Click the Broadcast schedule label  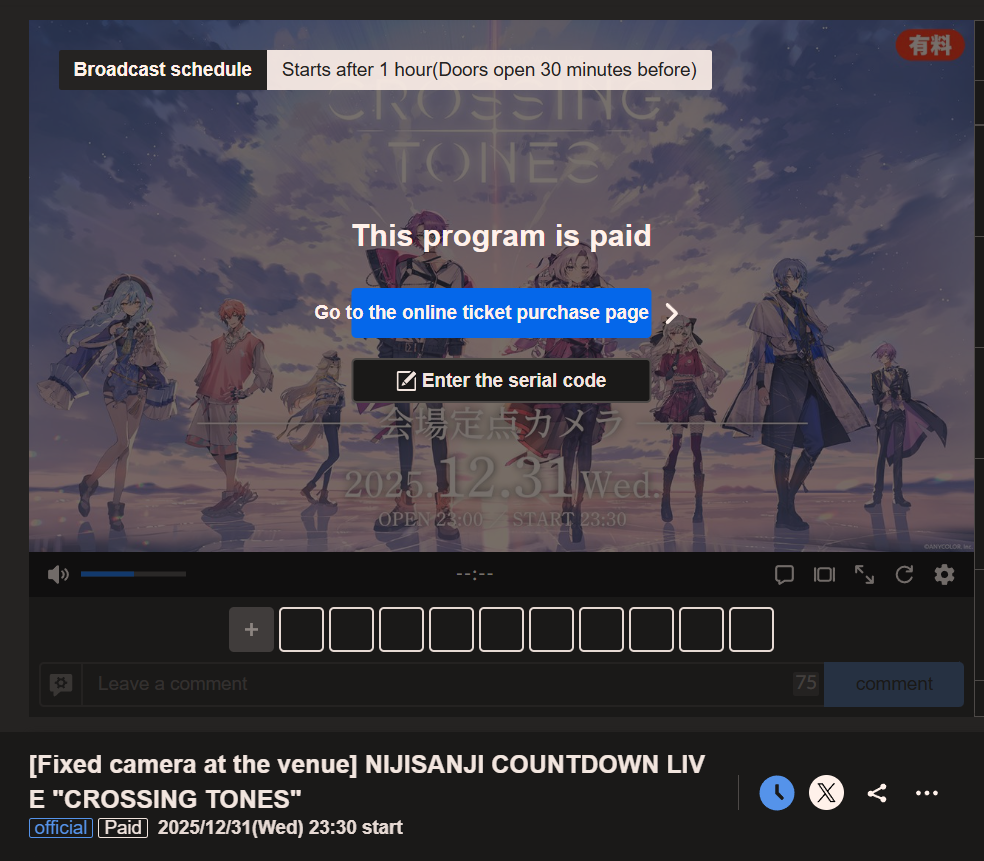tap(163, 70)
